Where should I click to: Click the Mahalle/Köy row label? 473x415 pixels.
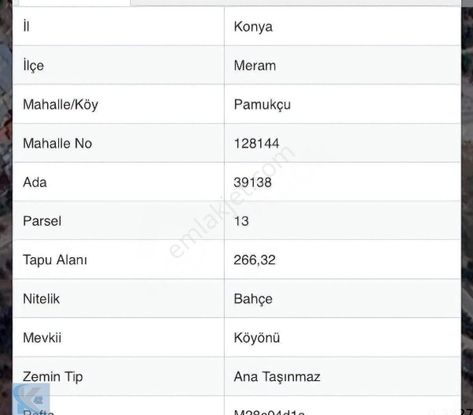[x=60, y=105]
